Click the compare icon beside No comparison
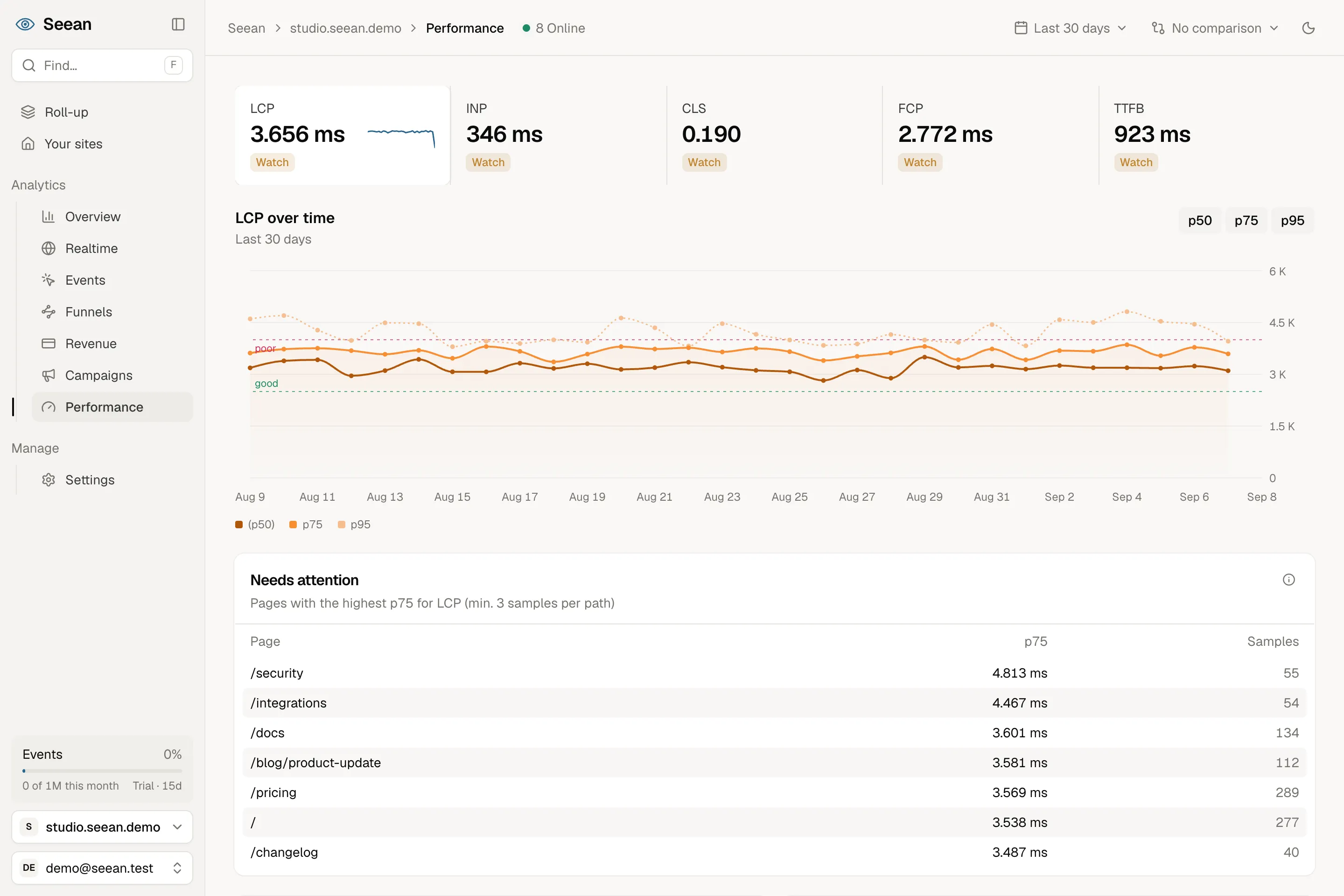1344x896 pixels. coord(1158,28)
